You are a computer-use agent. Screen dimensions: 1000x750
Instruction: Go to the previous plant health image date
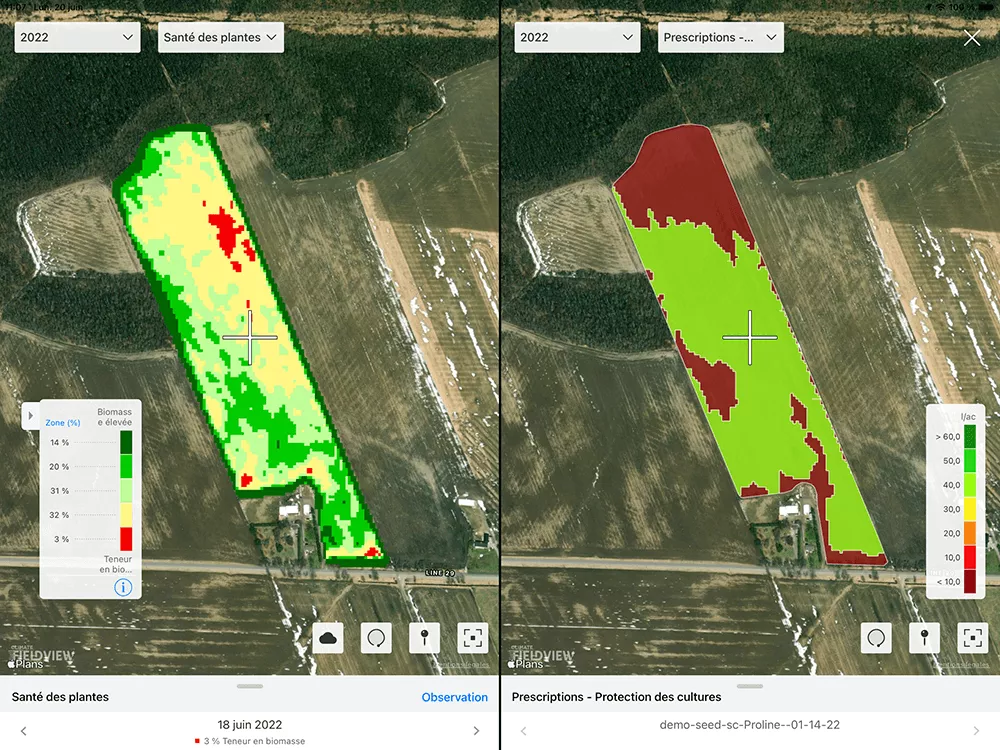pos(24,731)
